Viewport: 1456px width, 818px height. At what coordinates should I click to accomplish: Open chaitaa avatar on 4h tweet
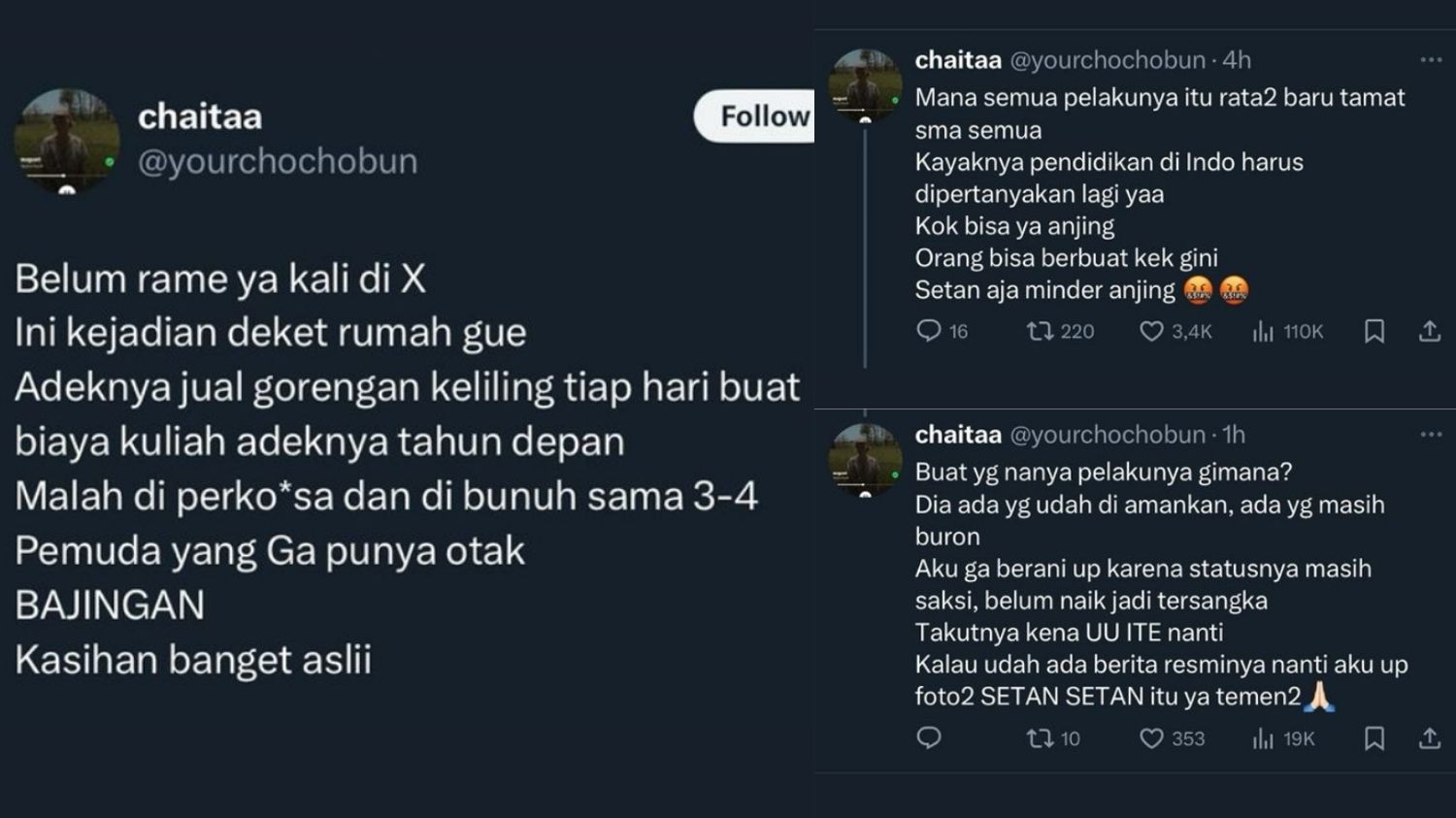coord(865,85)
